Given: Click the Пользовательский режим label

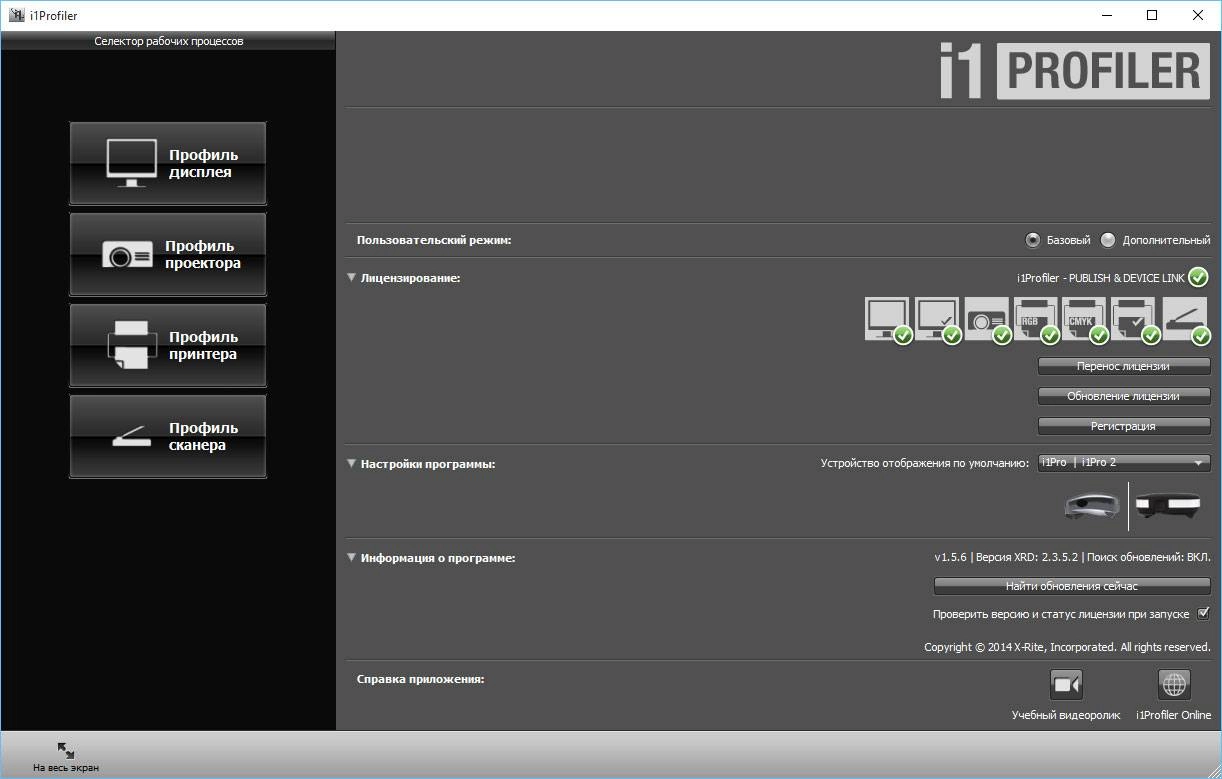Looking at the screenshot, I should pos(434,240).
